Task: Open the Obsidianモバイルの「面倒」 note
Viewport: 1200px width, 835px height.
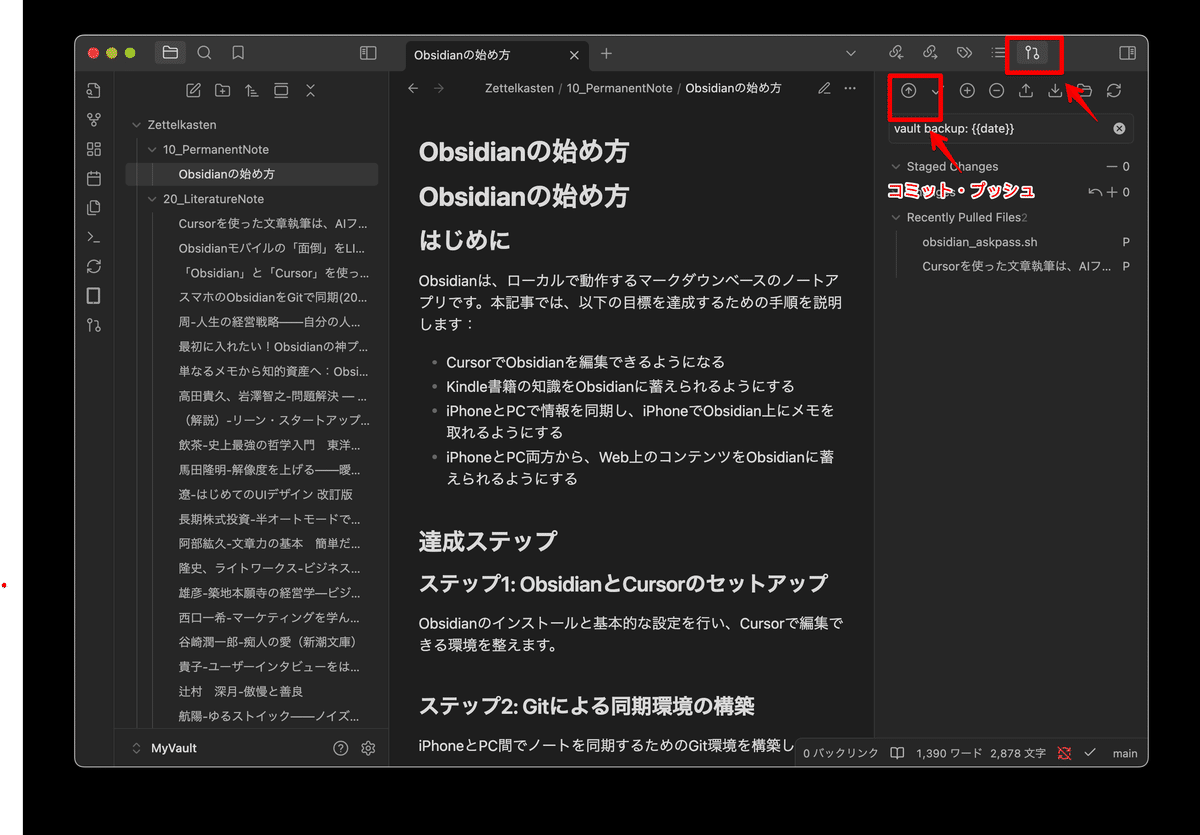Action: 274,248
